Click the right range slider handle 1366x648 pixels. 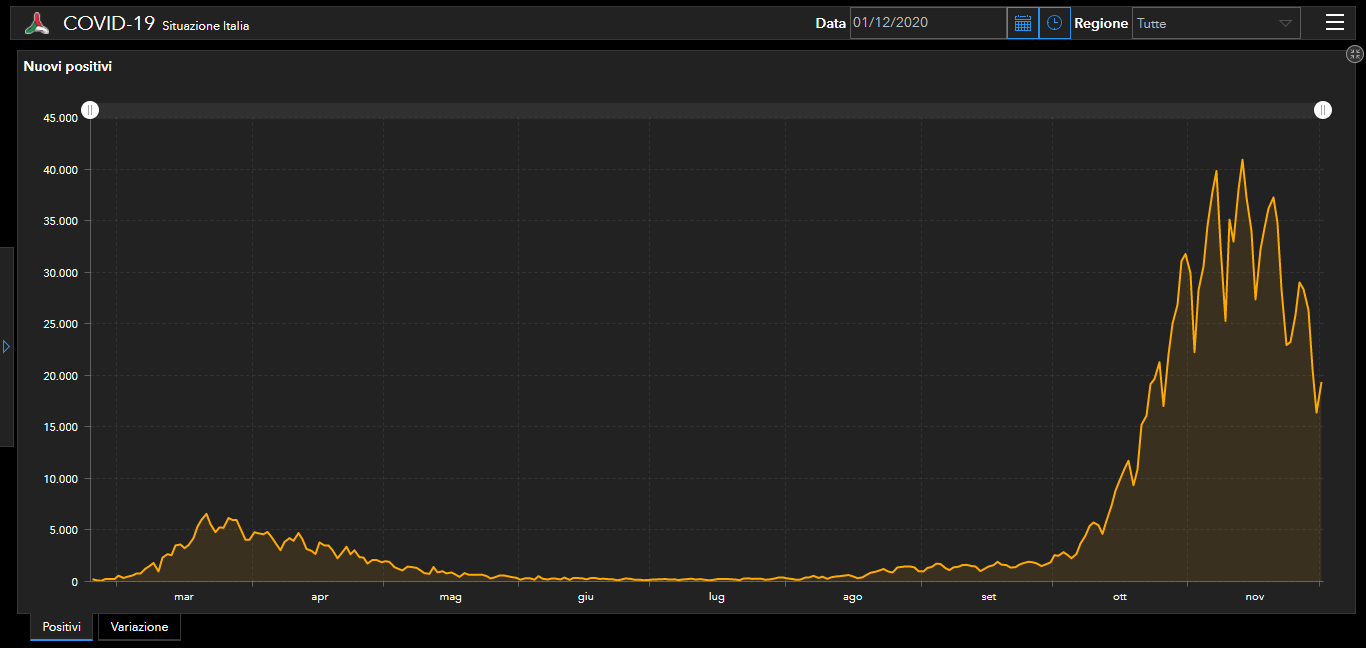(x=1323, y=110)
